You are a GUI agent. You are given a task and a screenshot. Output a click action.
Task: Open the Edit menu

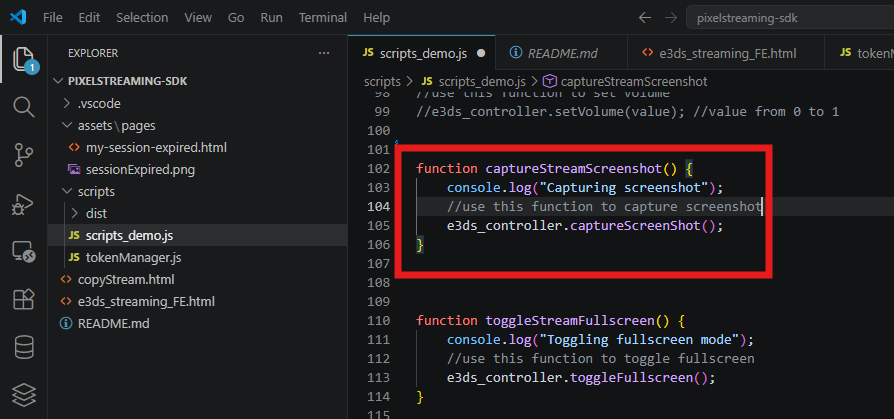point(89,18)
